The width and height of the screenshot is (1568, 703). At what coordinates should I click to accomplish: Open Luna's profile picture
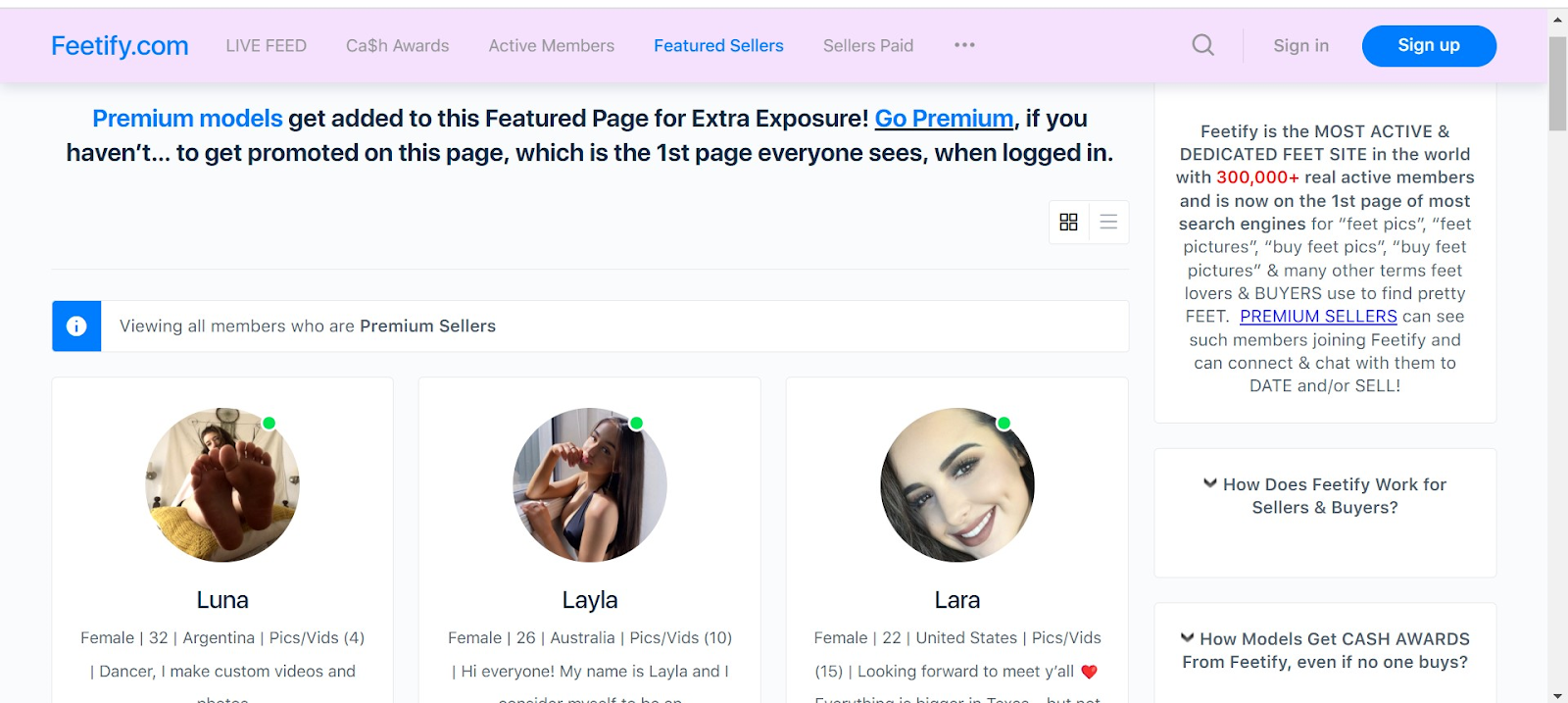tap(222, 485)
